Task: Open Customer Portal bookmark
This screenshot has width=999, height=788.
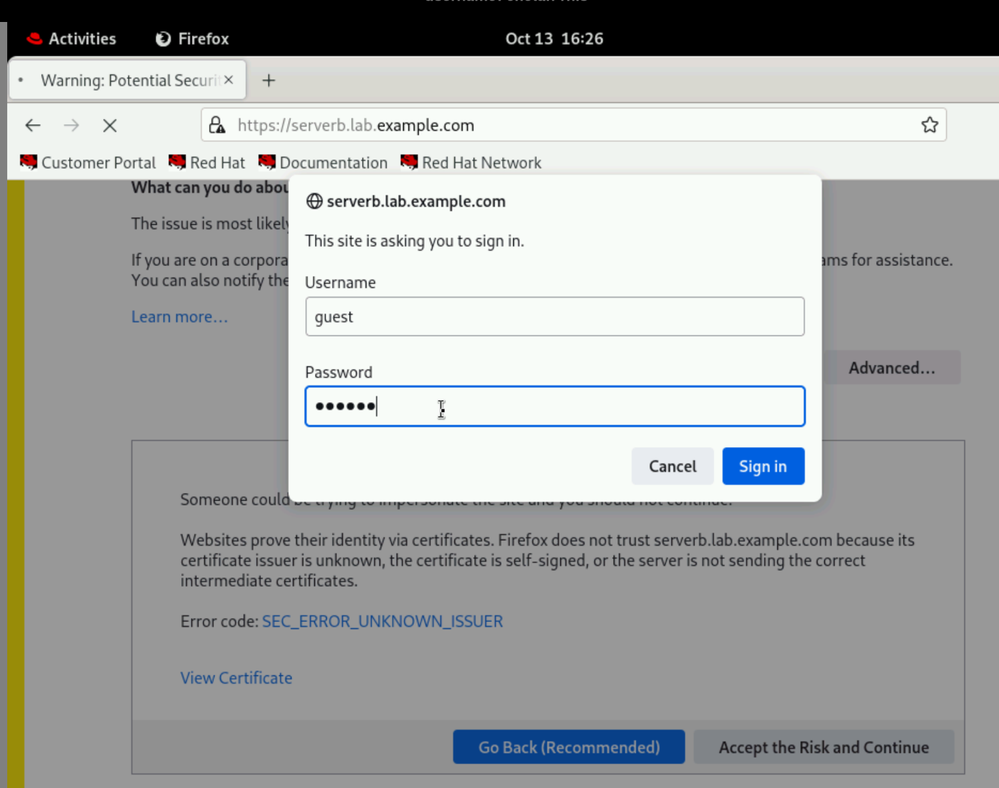Action: 88,162
